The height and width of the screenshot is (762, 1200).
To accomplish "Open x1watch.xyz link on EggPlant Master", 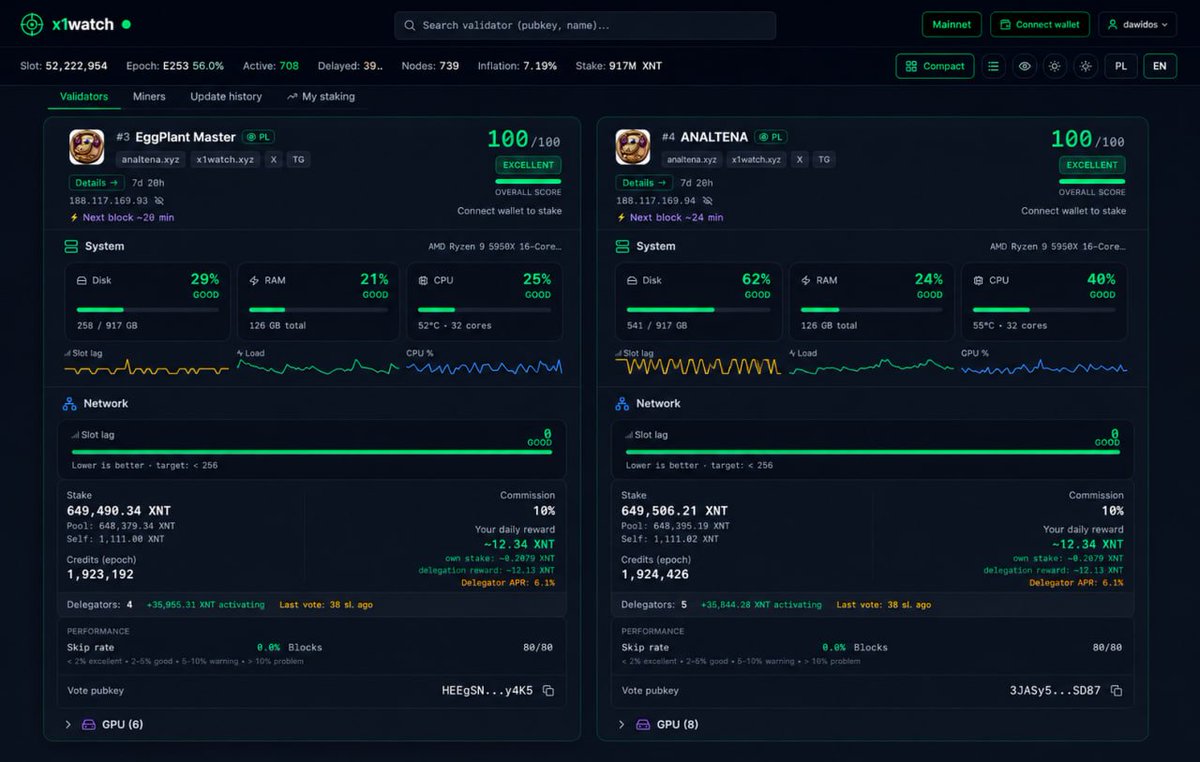I will (x=225, y=159).
